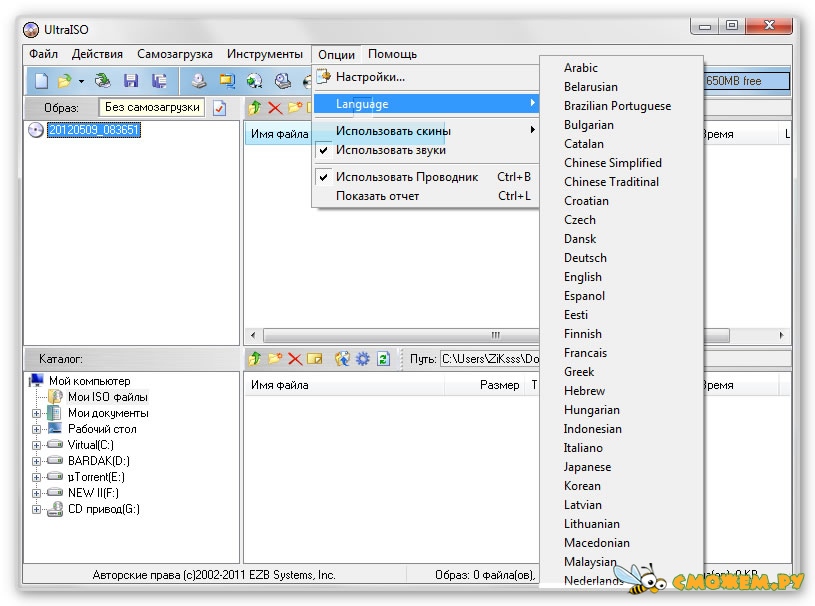Screen dimensions: 815x606
Task: Select English from the language list
Action: pyautogui.click(x=622, y=277)
